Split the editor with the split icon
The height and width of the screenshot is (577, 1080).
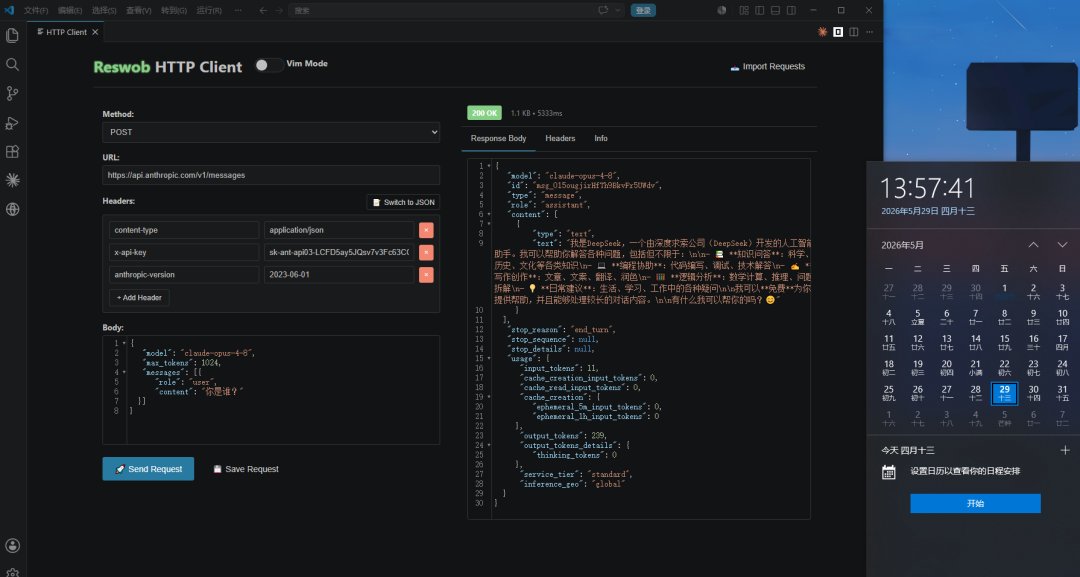click(x=854, y=32)
